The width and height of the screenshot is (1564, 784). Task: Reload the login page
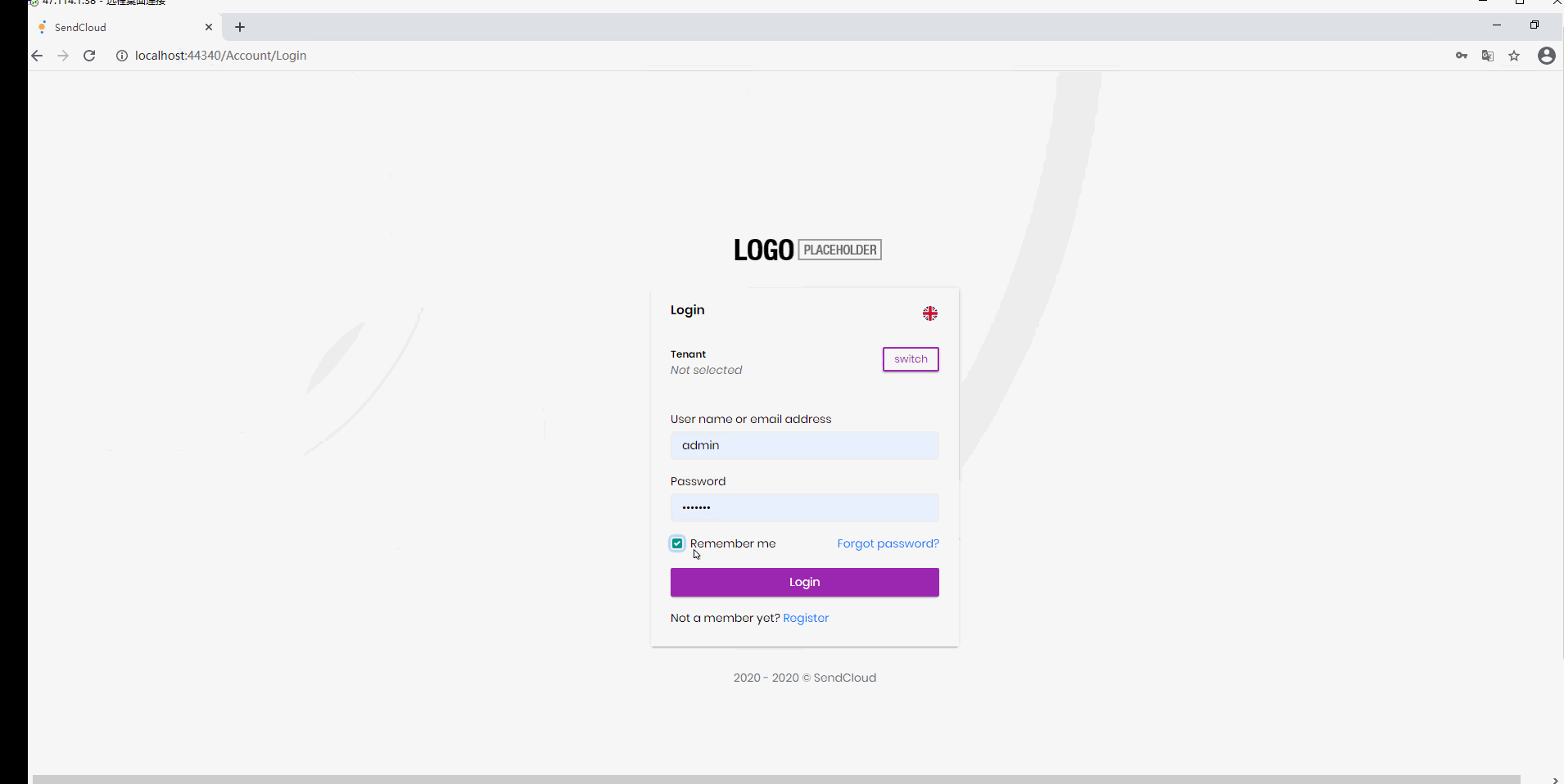(89, 56)
